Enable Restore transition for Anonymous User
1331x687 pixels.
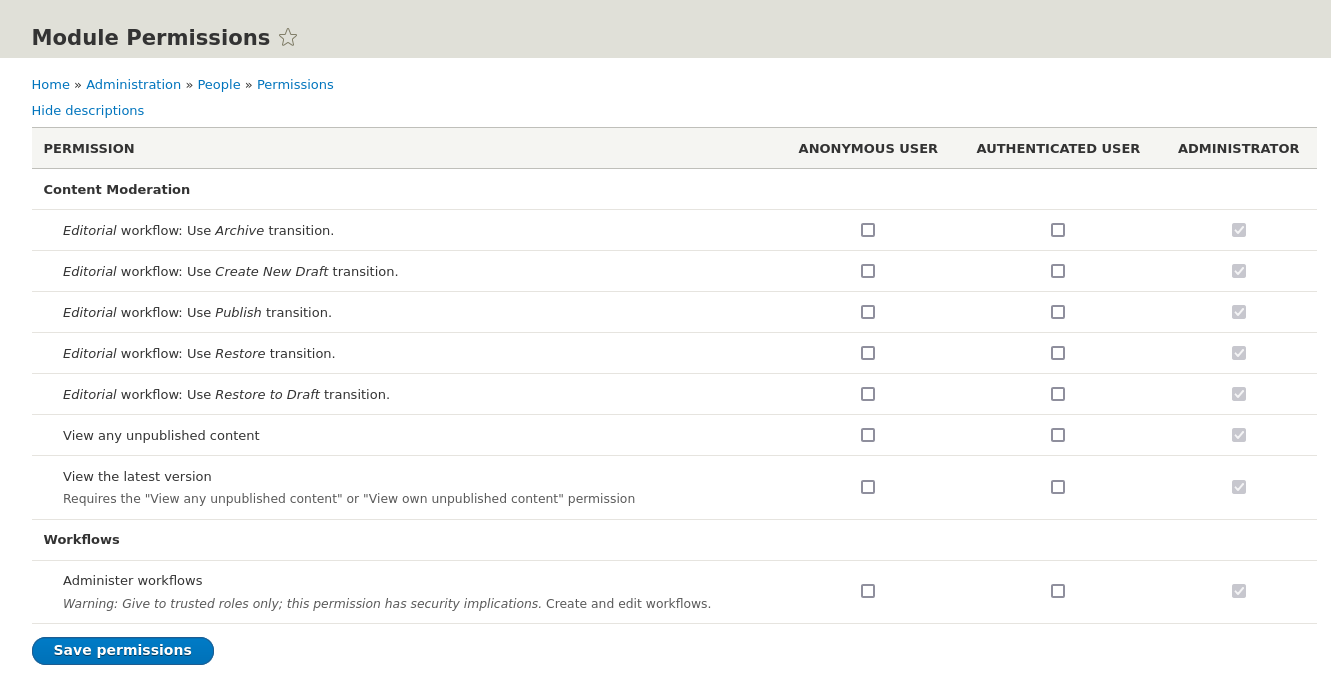pos(867,353)
